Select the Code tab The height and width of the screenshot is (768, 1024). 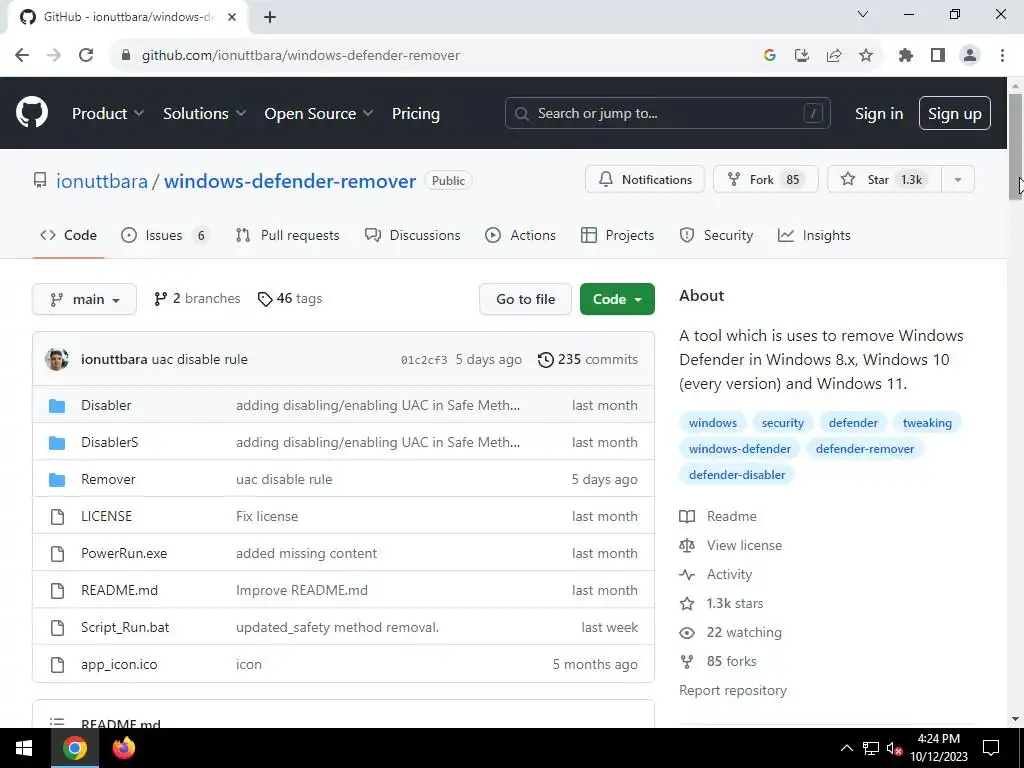coord(69,235)
